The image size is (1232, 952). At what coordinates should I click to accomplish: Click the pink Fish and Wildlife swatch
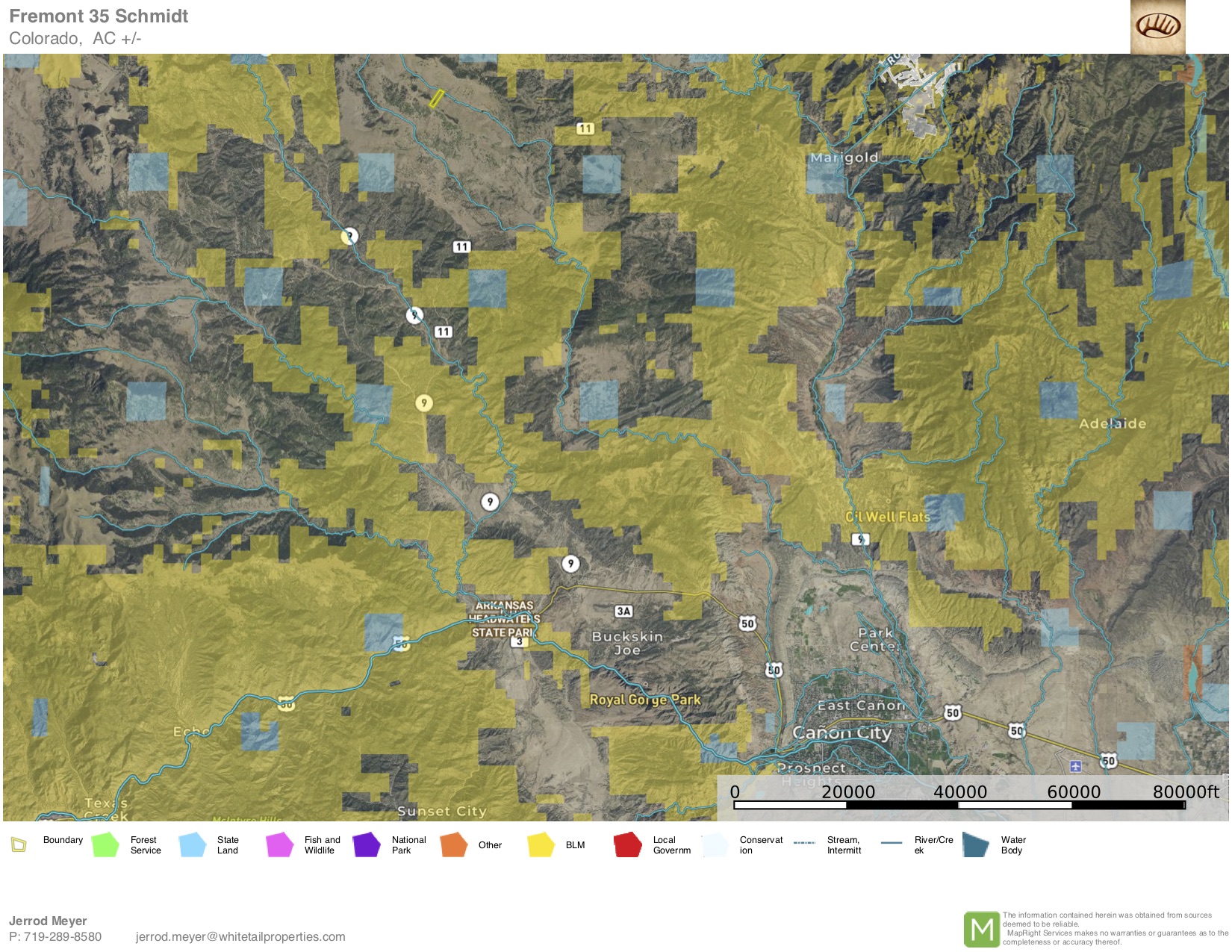click(279, 844)
